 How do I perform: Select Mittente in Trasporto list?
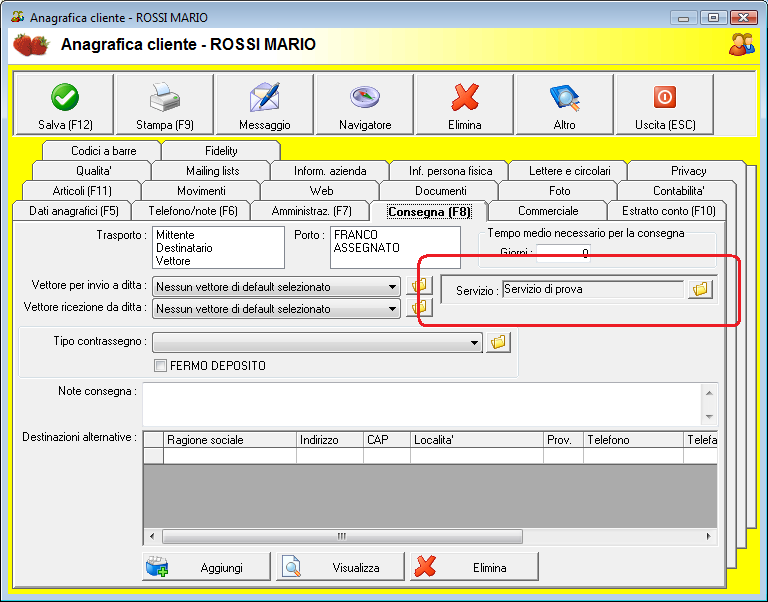coord(175,235)
